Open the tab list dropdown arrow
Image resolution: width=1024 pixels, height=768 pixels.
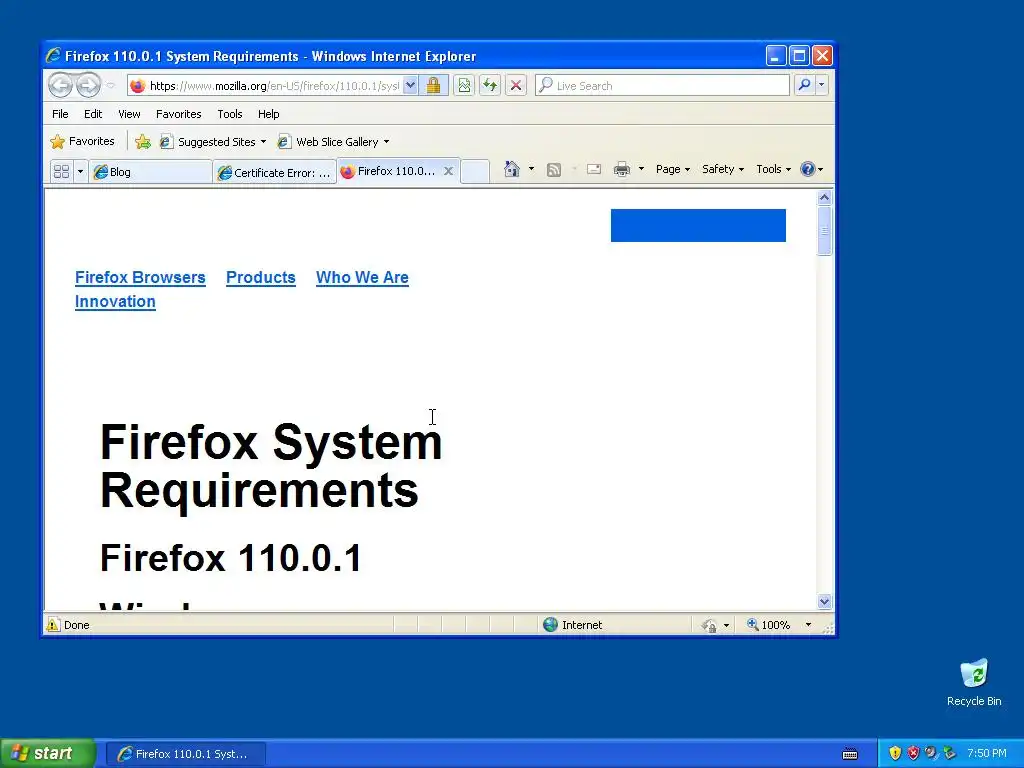[80, 172]
